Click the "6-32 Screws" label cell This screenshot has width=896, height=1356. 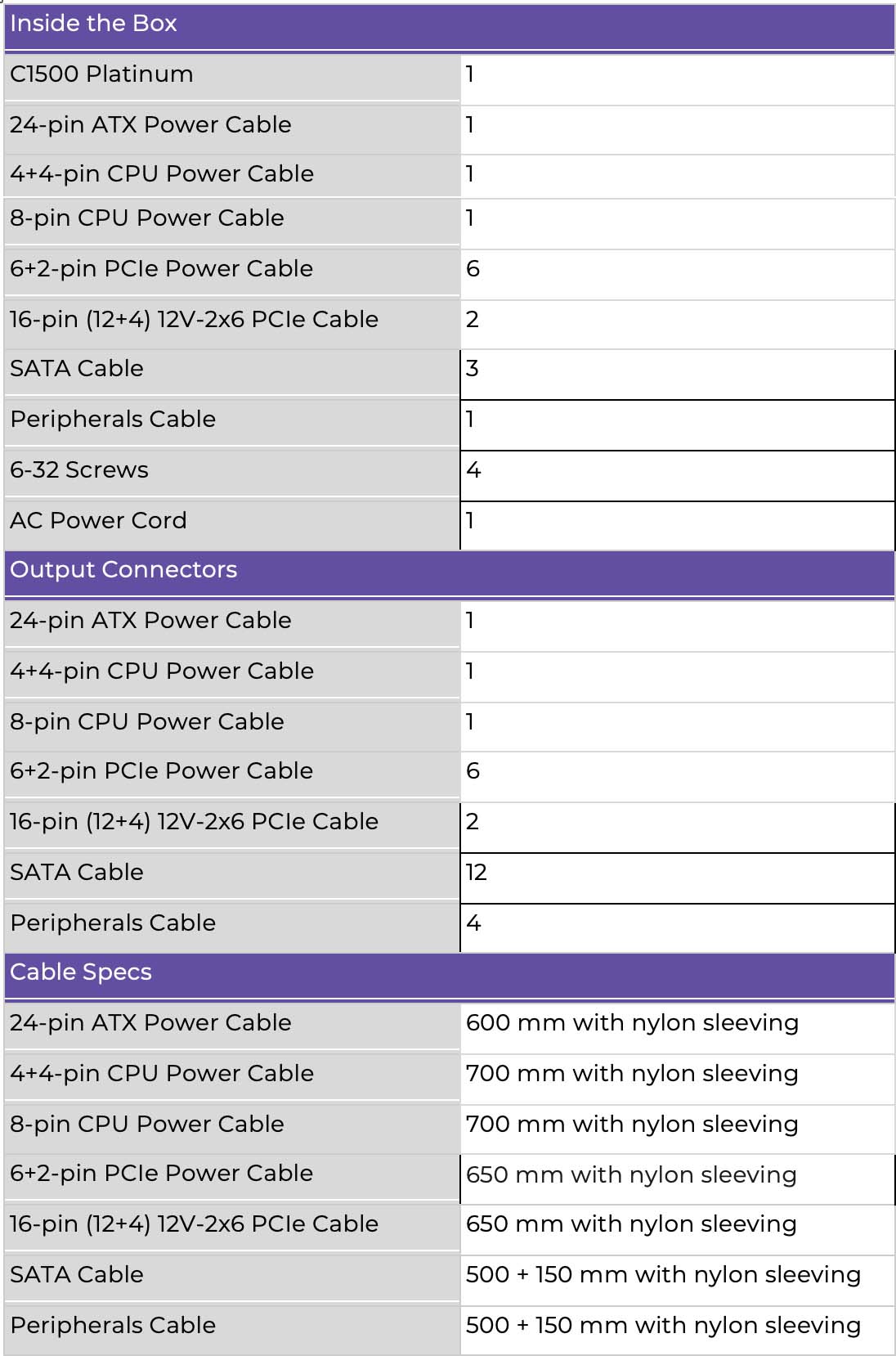point(79,470)
